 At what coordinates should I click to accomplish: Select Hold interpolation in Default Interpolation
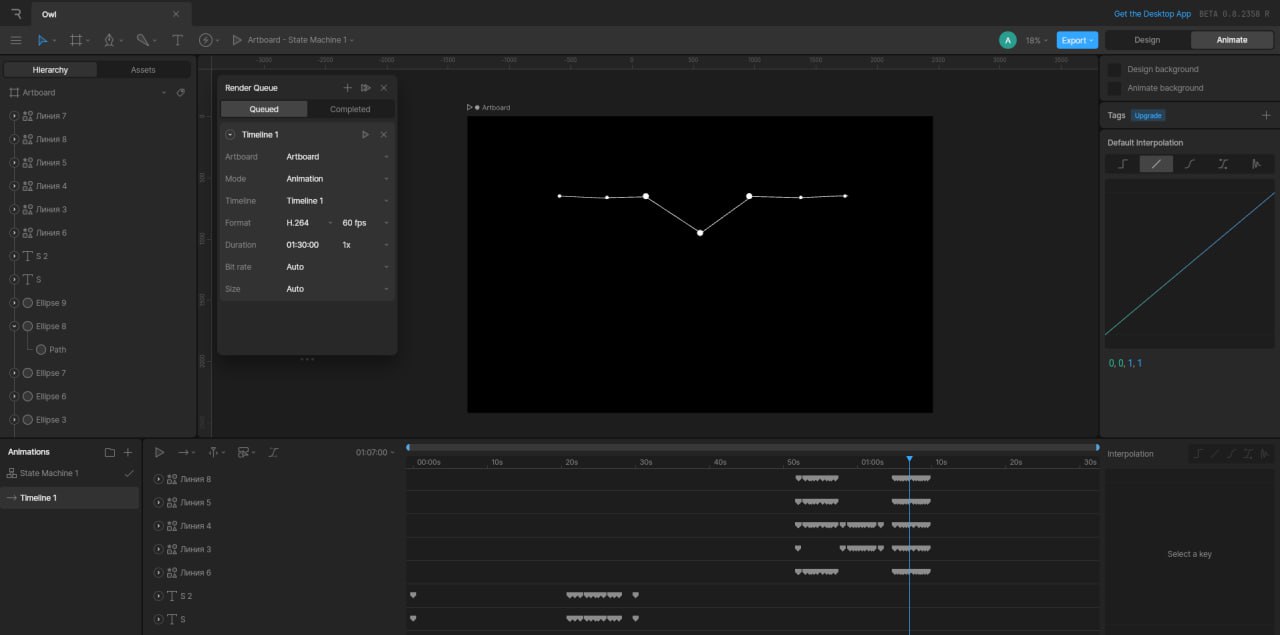(1123, 164)
